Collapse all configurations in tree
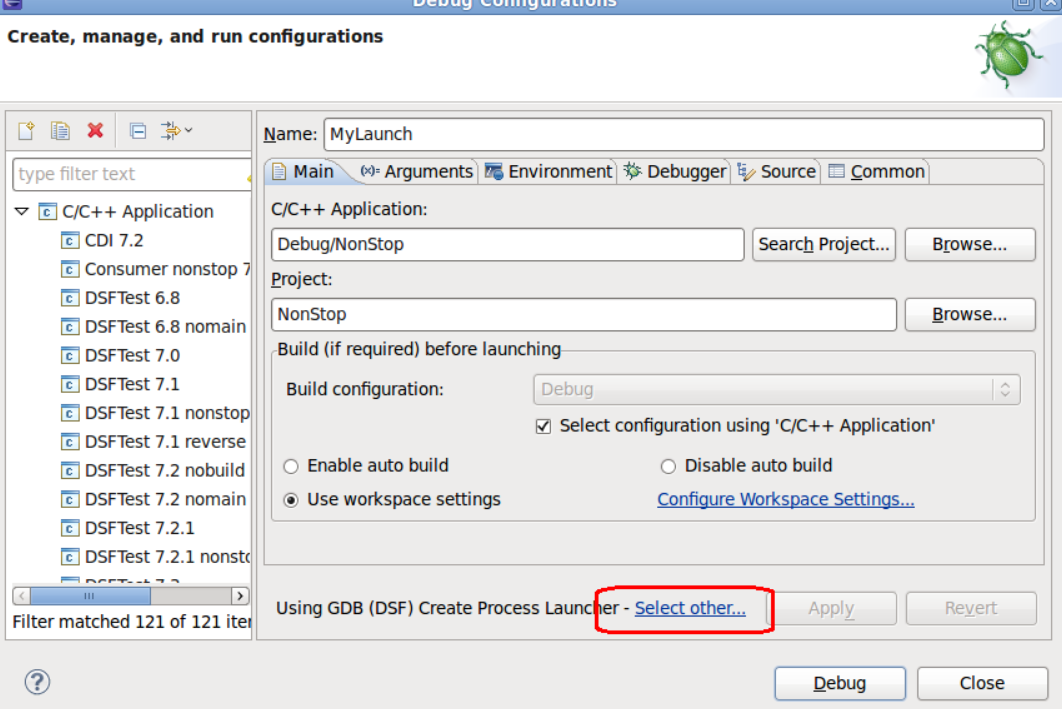Image resolution: width=1062 pixels, height=709 pixels. tap(137, 131)
